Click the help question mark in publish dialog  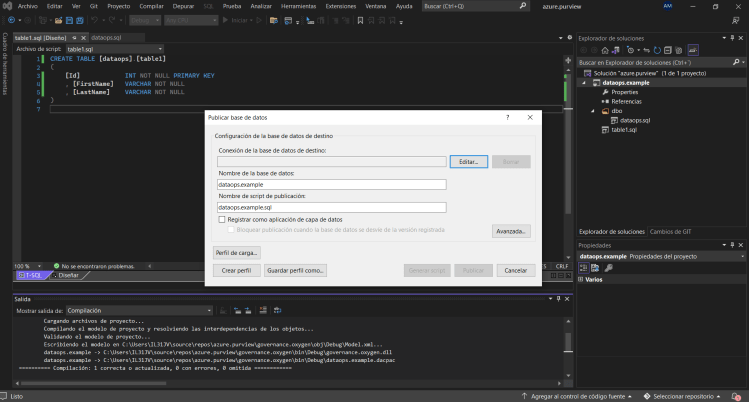pos(508,117)
